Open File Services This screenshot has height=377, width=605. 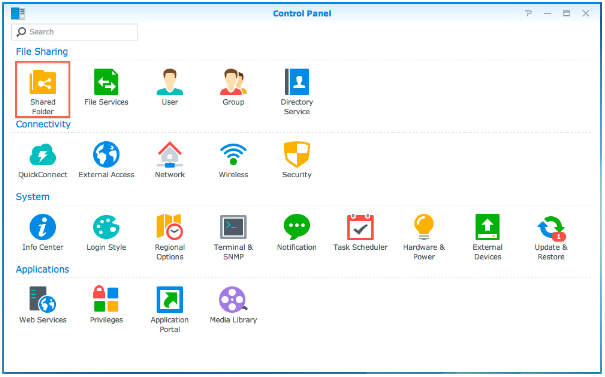click(106, 88)
